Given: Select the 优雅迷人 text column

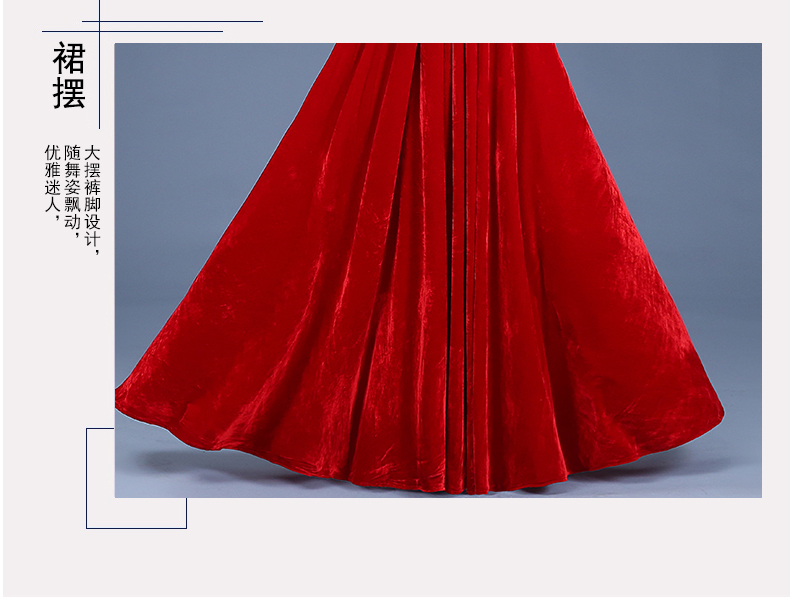Looking at the screenshot, I should click(x=51, y=182).
